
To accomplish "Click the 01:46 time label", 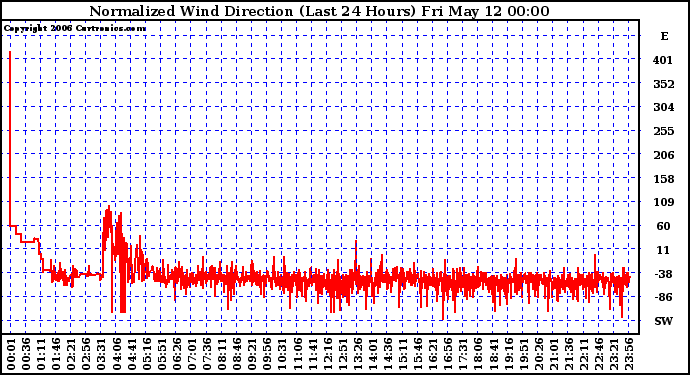I will coord(56,354).
